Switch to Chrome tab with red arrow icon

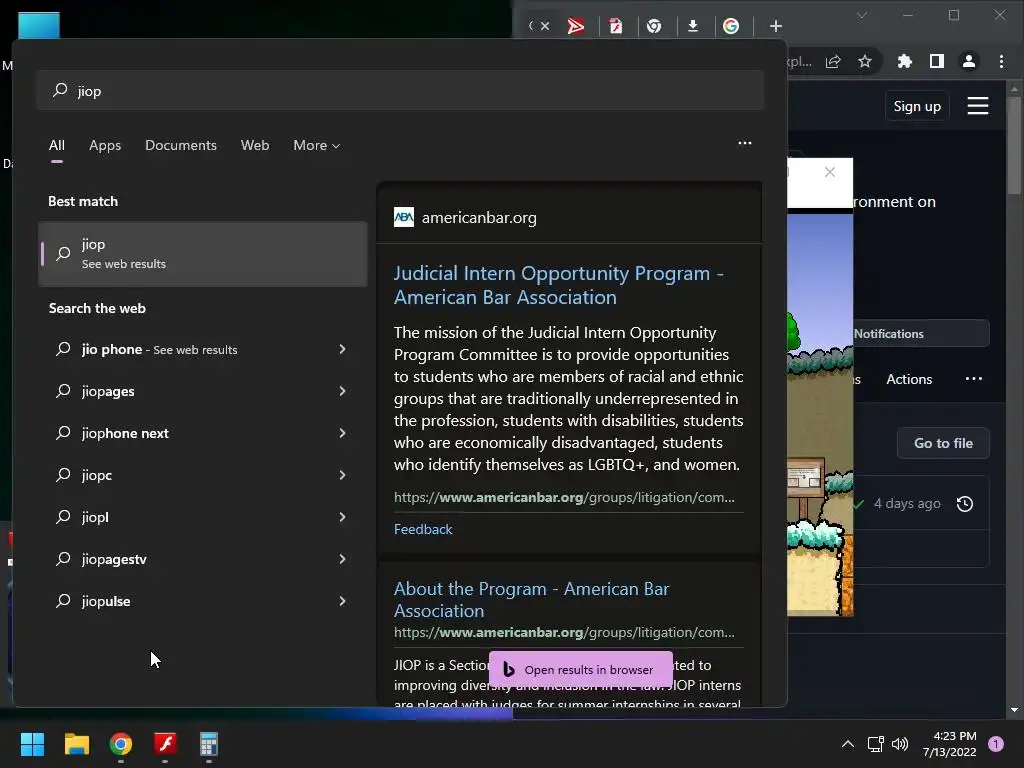coord(576,26)
